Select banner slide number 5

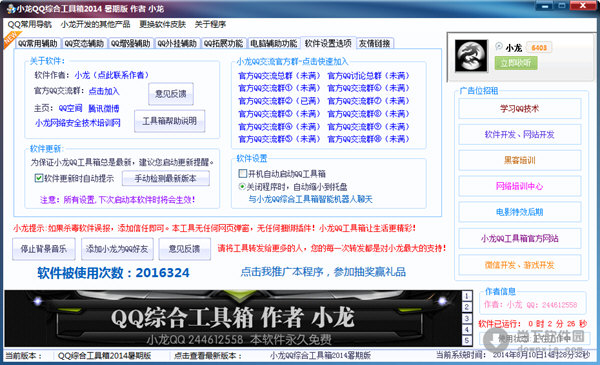(466, 341)
